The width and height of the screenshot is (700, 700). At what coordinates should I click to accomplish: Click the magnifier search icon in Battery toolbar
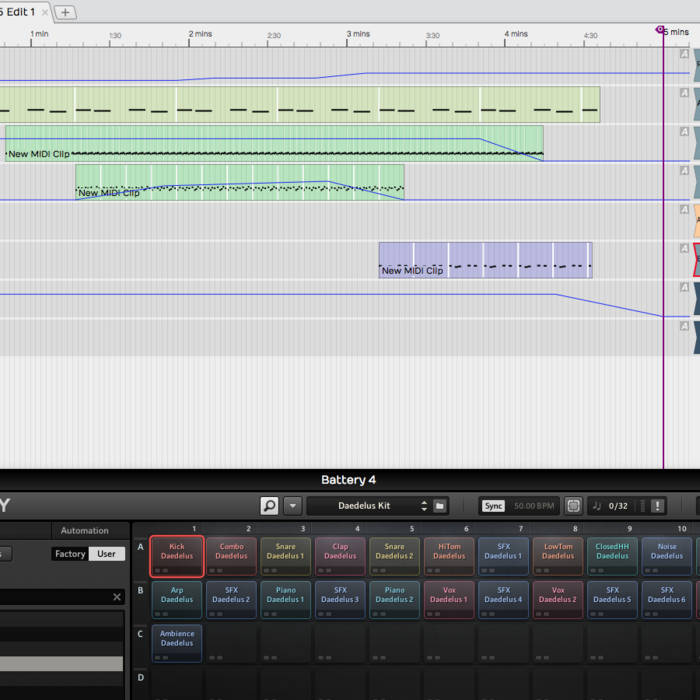tap(269, 506)
